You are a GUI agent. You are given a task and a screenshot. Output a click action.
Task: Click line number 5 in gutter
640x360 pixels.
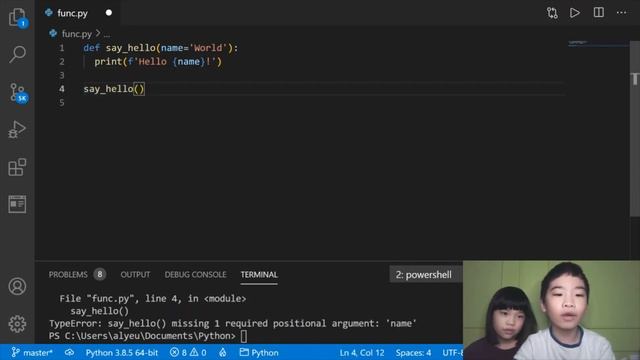[62, 103]
